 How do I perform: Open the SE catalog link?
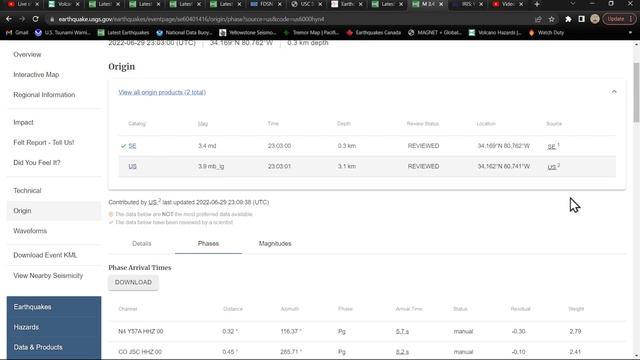[x=132, y=146]
